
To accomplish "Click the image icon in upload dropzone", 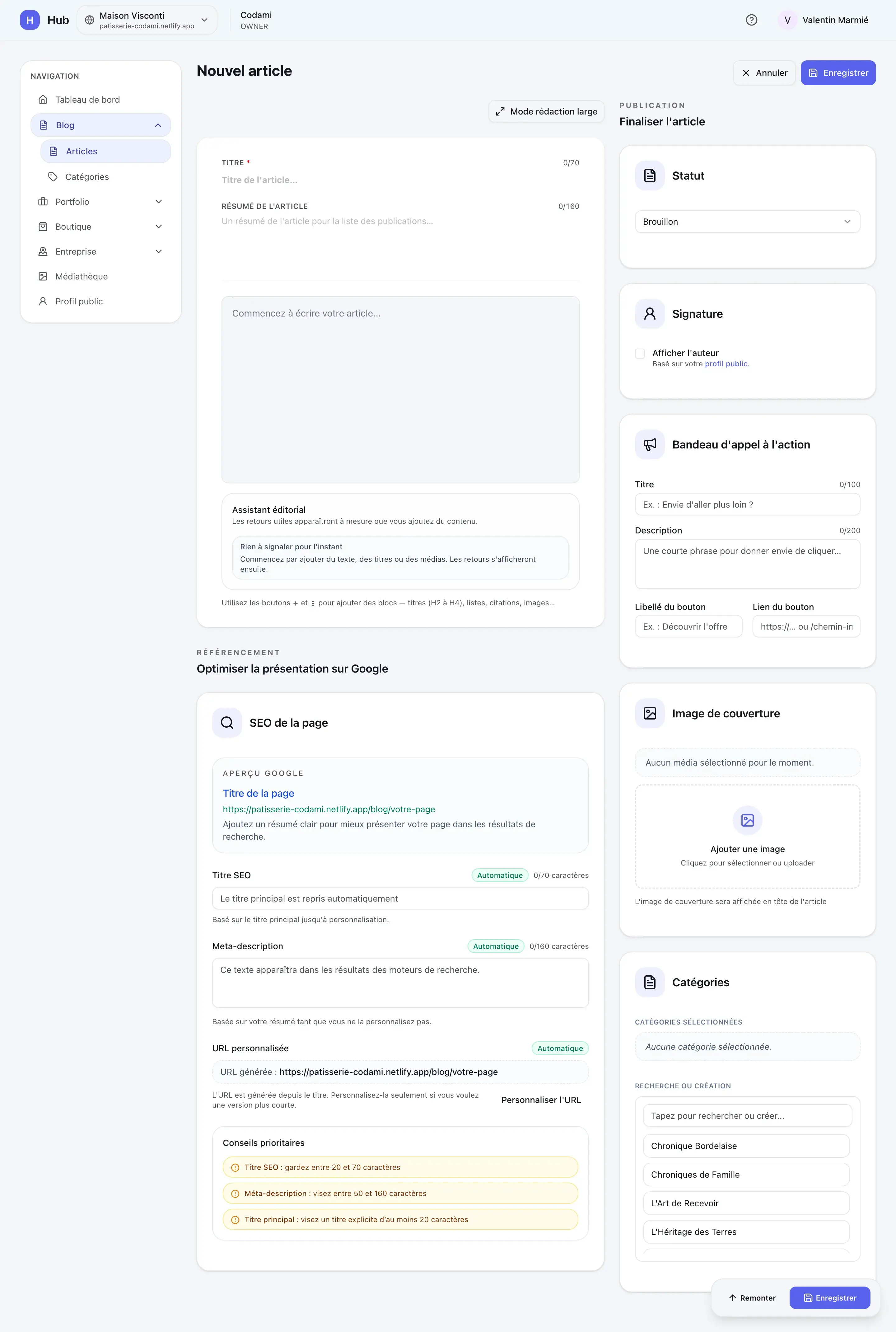I will click(747, 820).
